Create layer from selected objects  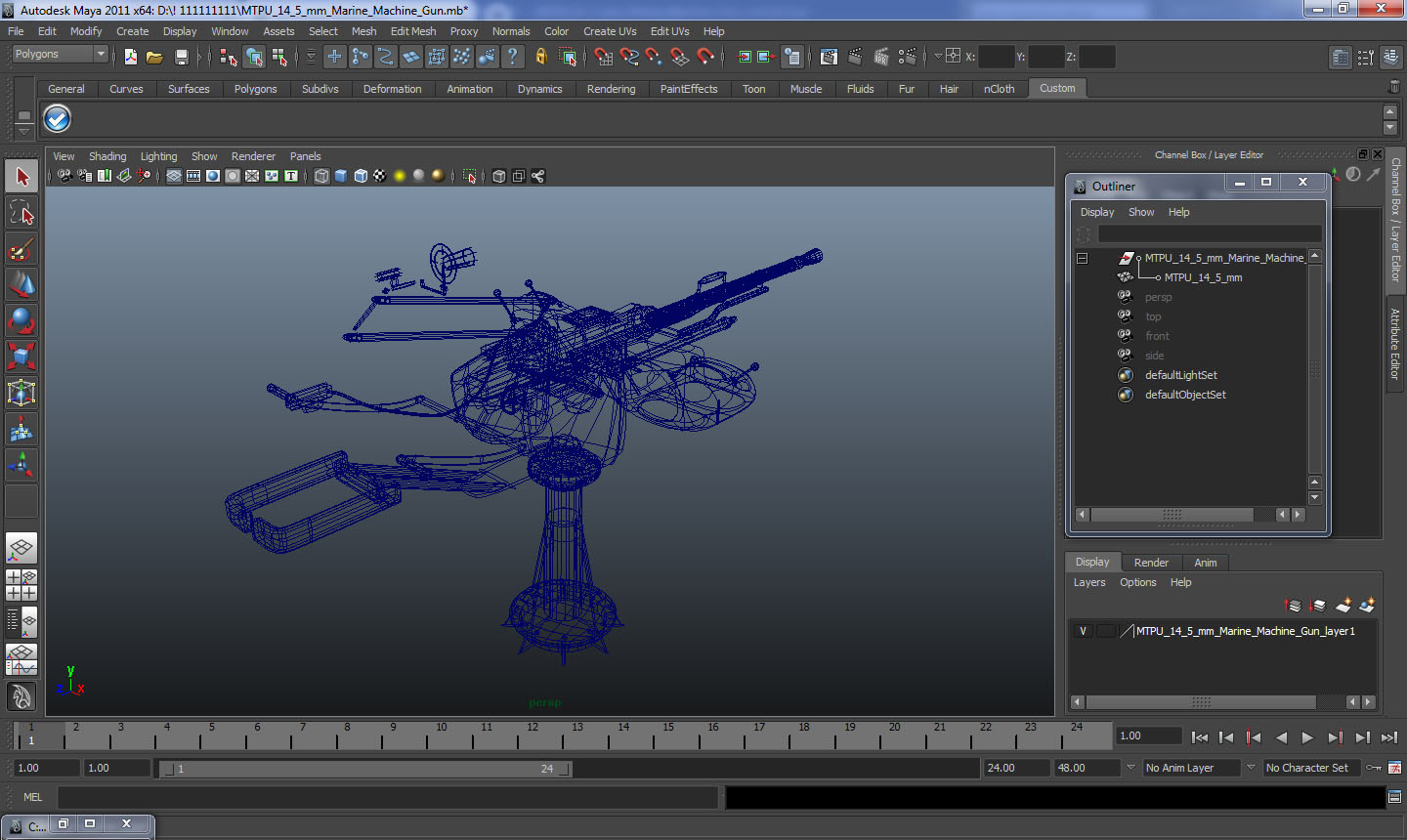tap(1367, 606)
